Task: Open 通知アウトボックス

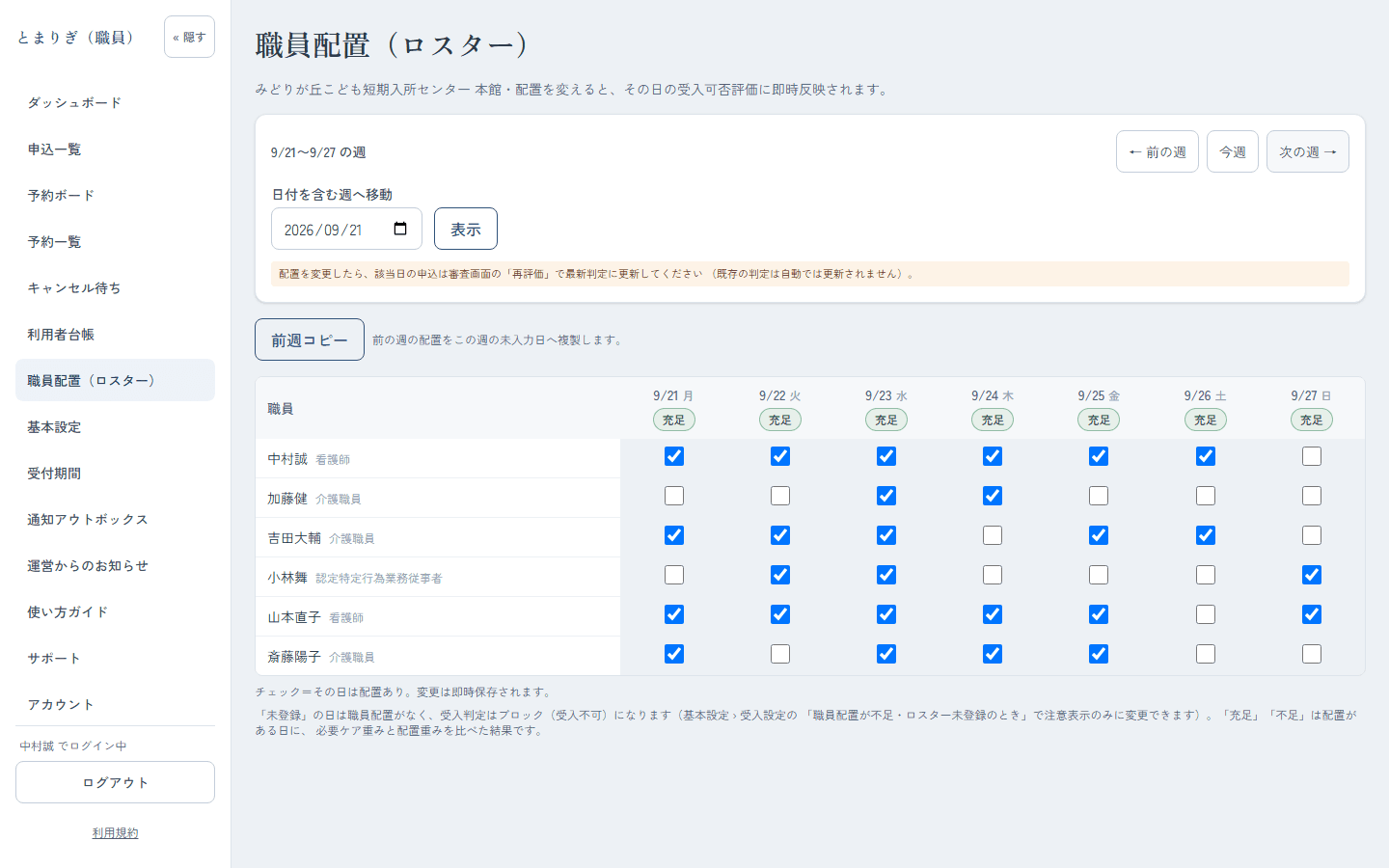Action: coord(115,519)
